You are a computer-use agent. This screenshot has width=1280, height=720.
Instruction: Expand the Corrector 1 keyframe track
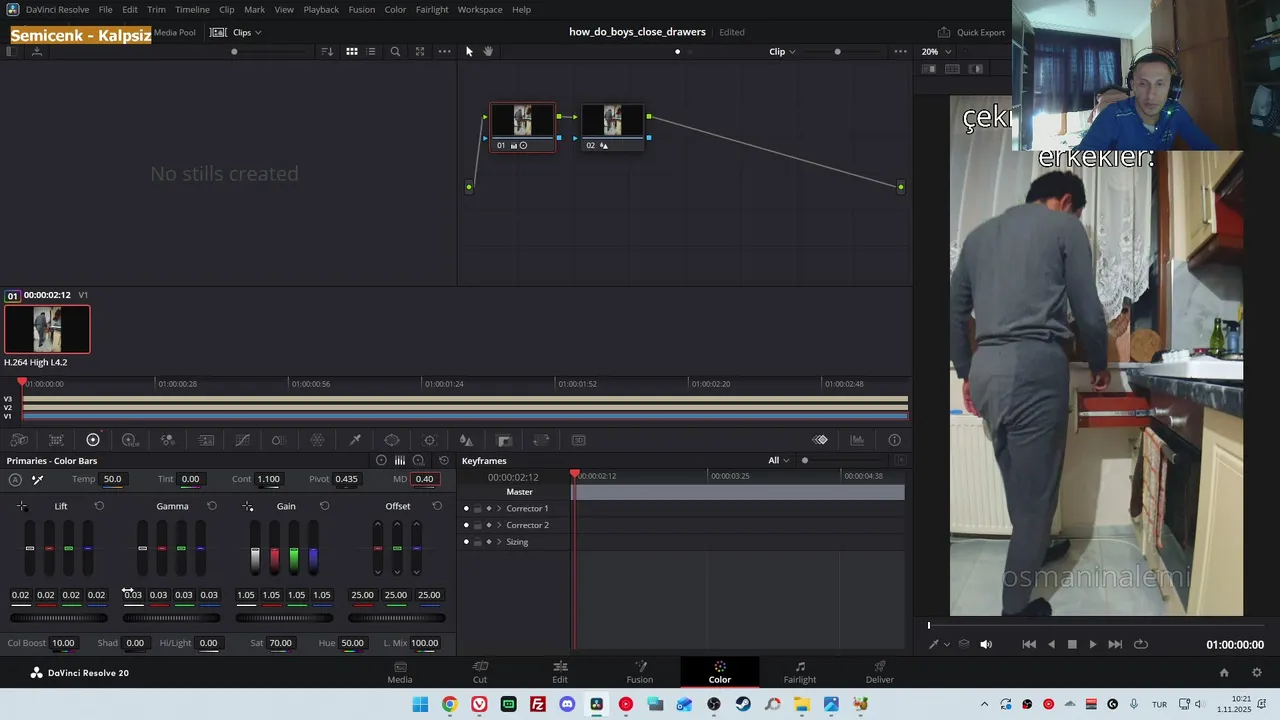pos(499,509)
